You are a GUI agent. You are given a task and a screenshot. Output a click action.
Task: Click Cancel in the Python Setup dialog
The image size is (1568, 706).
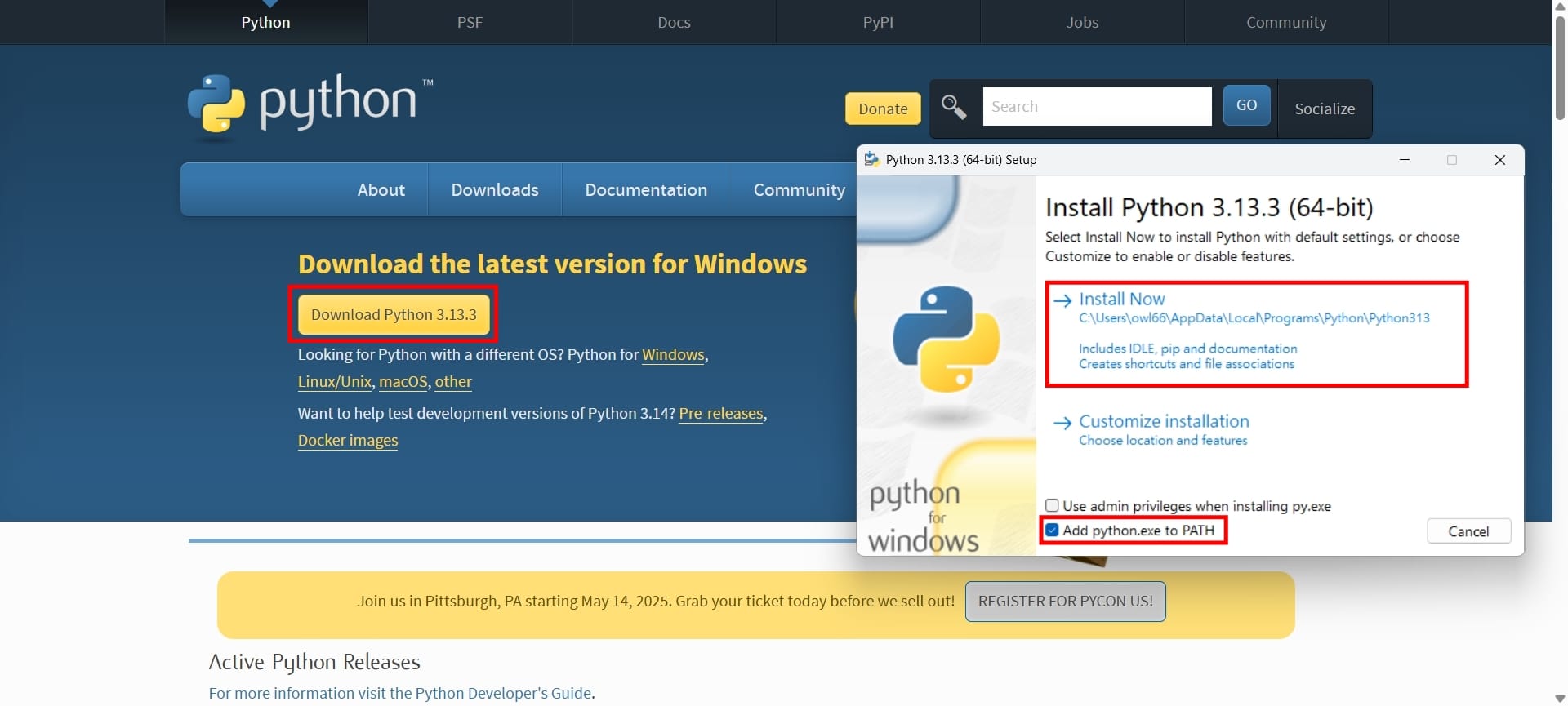click(x=1468, y=531)
